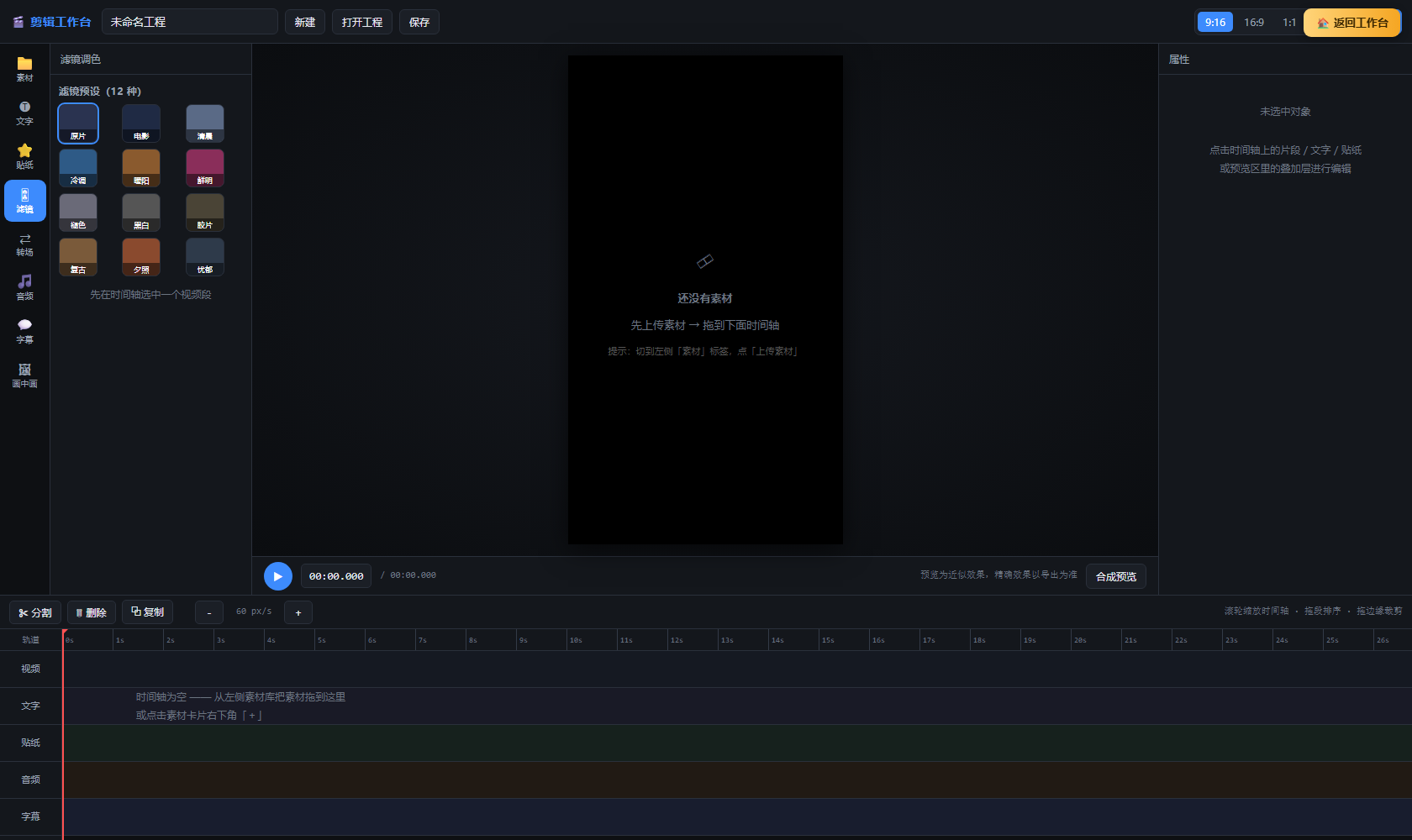1412x840 pixels.
Task: Click the 复制 duplicate button
Action: click(x=148, y=612)
